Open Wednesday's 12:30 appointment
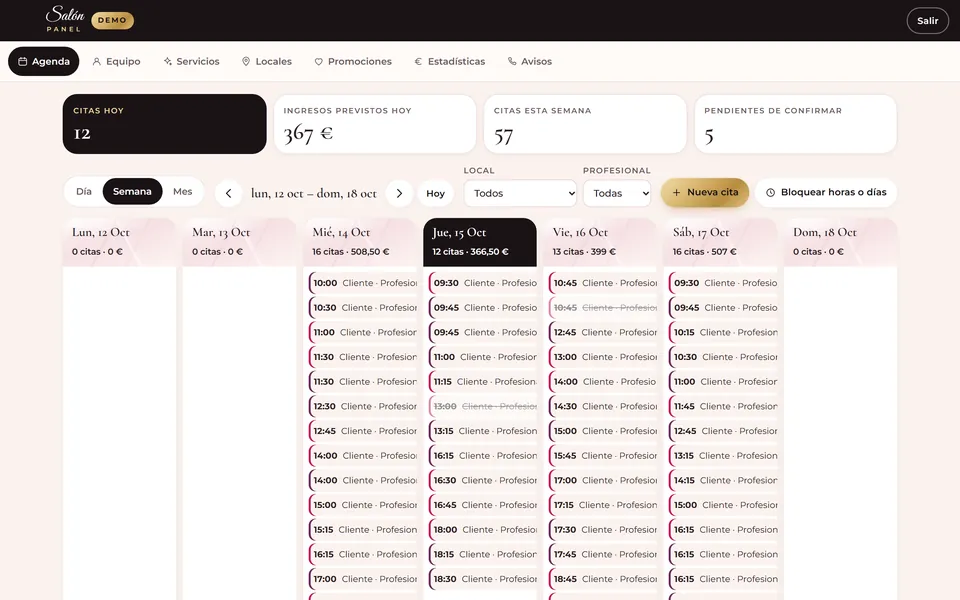This screenshot has height=600, width=960. point(362,407)
